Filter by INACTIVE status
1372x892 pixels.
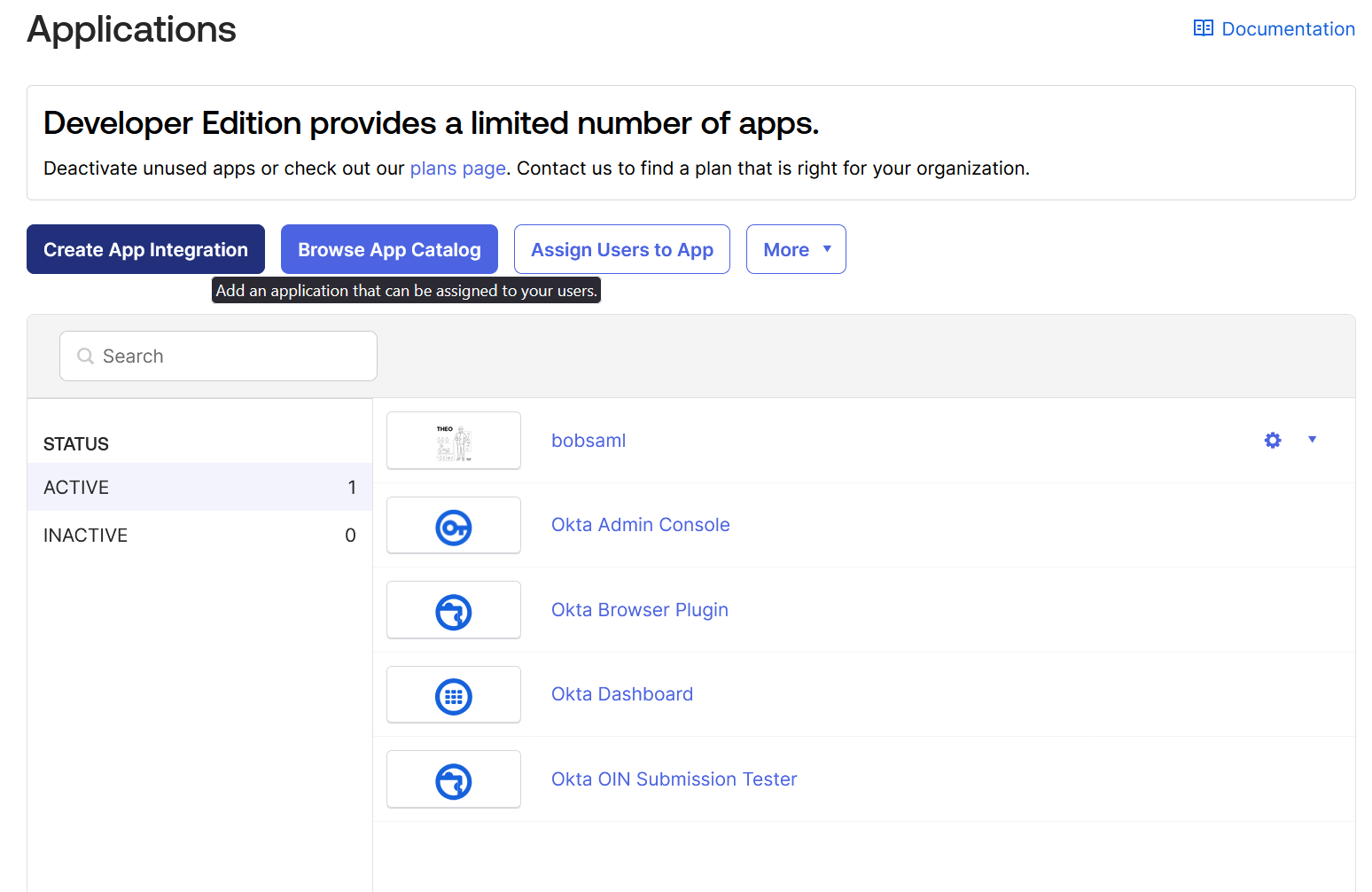point(199,536)
